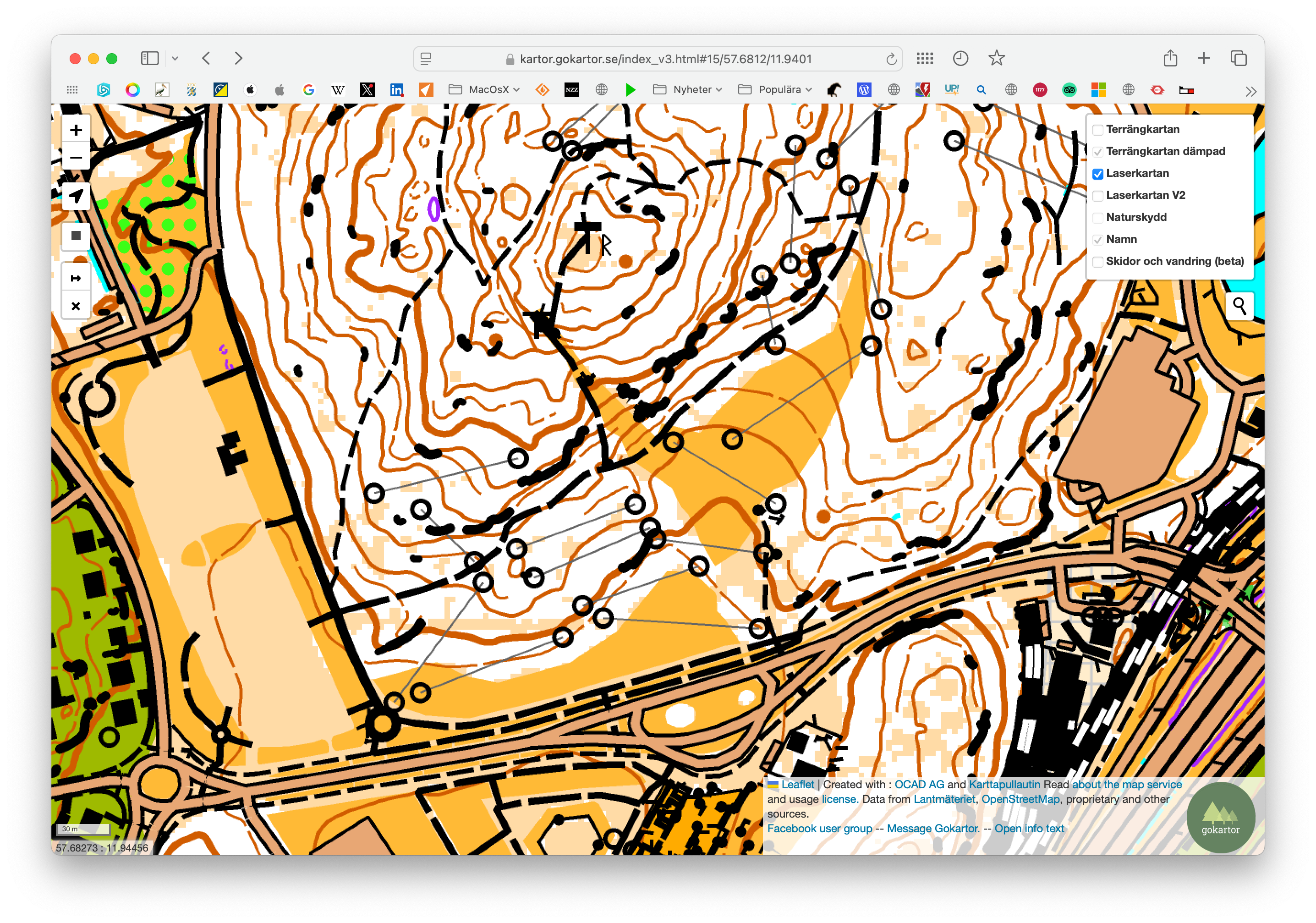Click the map zoom in plus button
This screenshot has width=1316, height=923.
[x=76, y=130]
